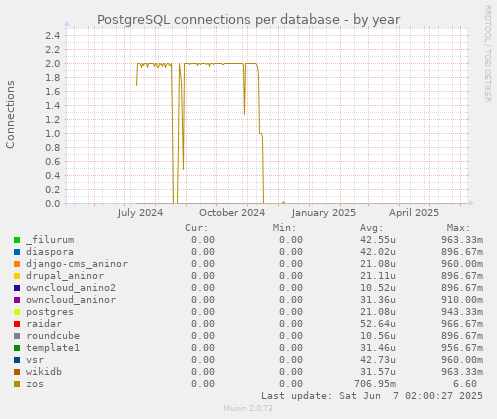The width and height of the screenshot is (497, 419).
Task: Click the wikidb brown legend swatch
Action: click(17, 372)
